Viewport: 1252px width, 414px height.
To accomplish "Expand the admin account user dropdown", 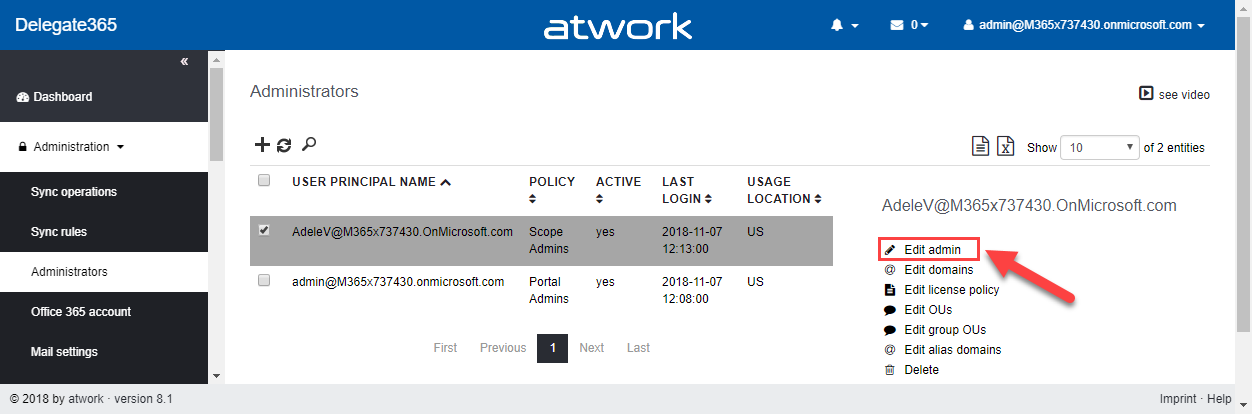I will coord(1082,25).
